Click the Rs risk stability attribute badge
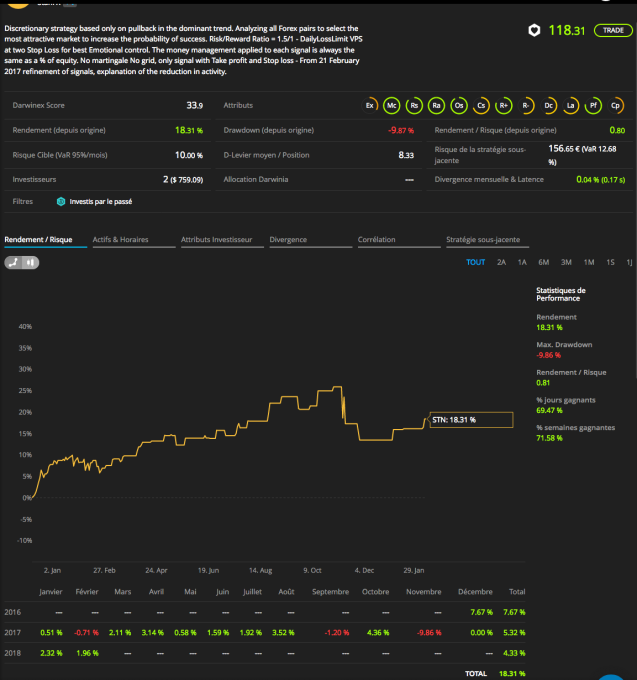Viewport: 637px width, 680px height. click(x=414, y=105)
